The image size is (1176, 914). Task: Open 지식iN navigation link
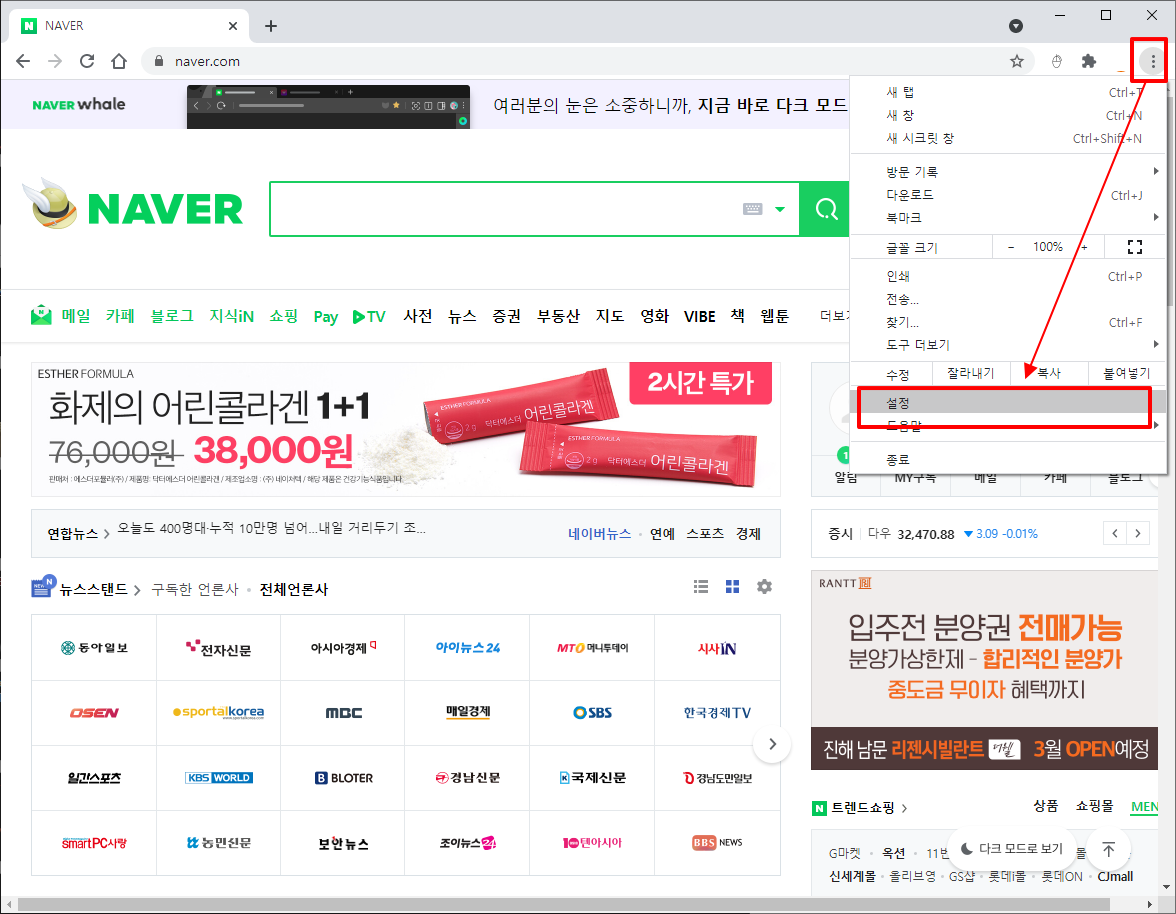(x=231, y=316)
